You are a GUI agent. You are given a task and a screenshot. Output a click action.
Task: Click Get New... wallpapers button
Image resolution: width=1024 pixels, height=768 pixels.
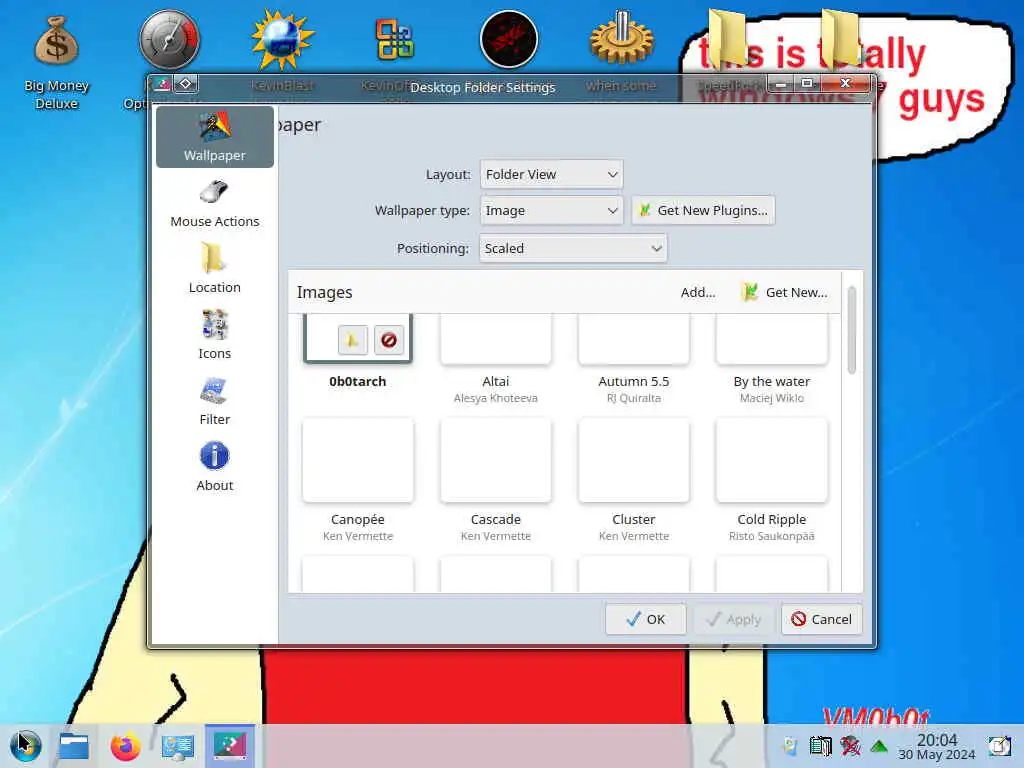(785, 293)
